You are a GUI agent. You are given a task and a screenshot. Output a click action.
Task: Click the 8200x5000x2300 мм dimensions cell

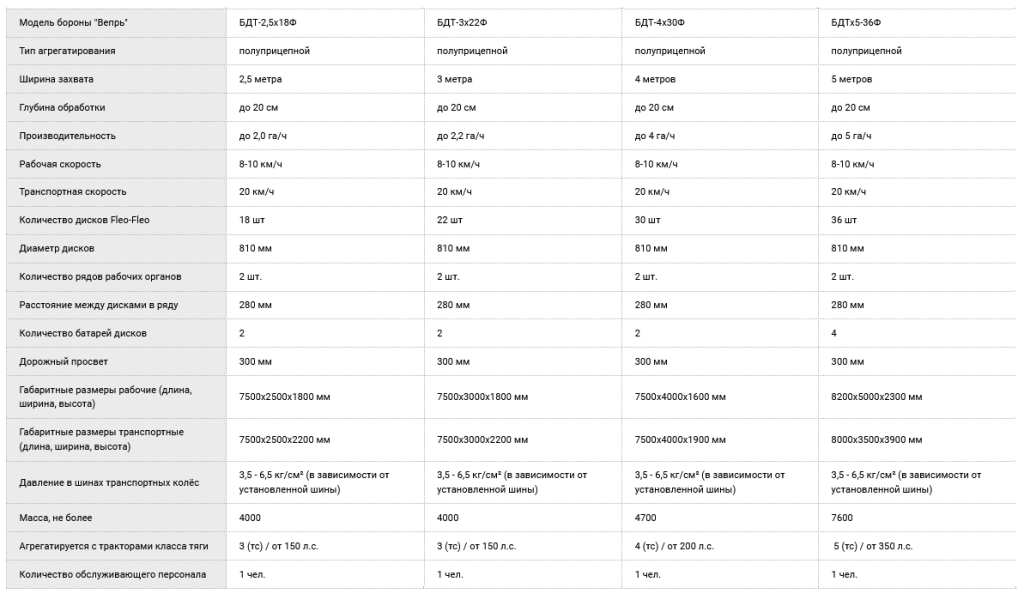(x=876, y=397)
